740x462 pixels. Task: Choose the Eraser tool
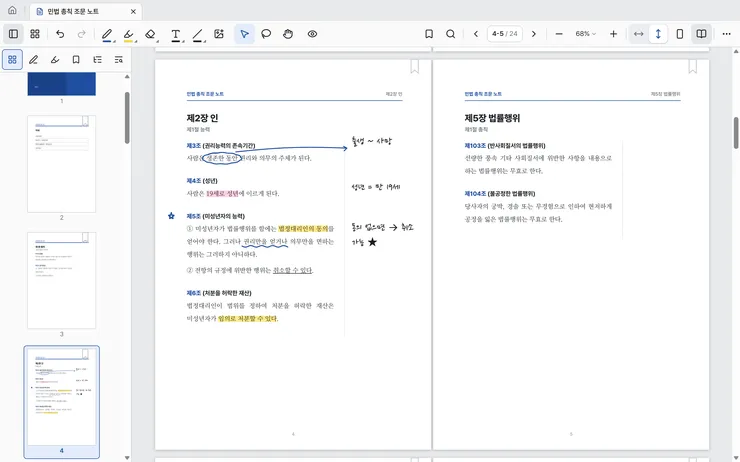pos(150,34)
